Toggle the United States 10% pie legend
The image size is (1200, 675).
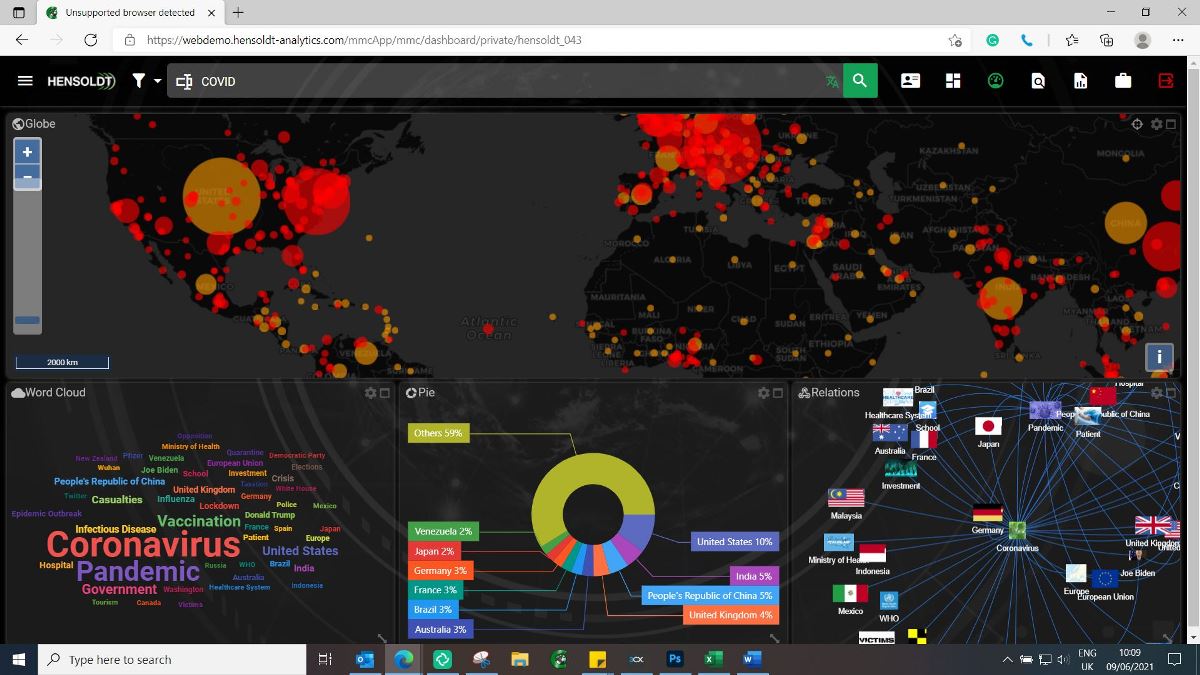734,542
